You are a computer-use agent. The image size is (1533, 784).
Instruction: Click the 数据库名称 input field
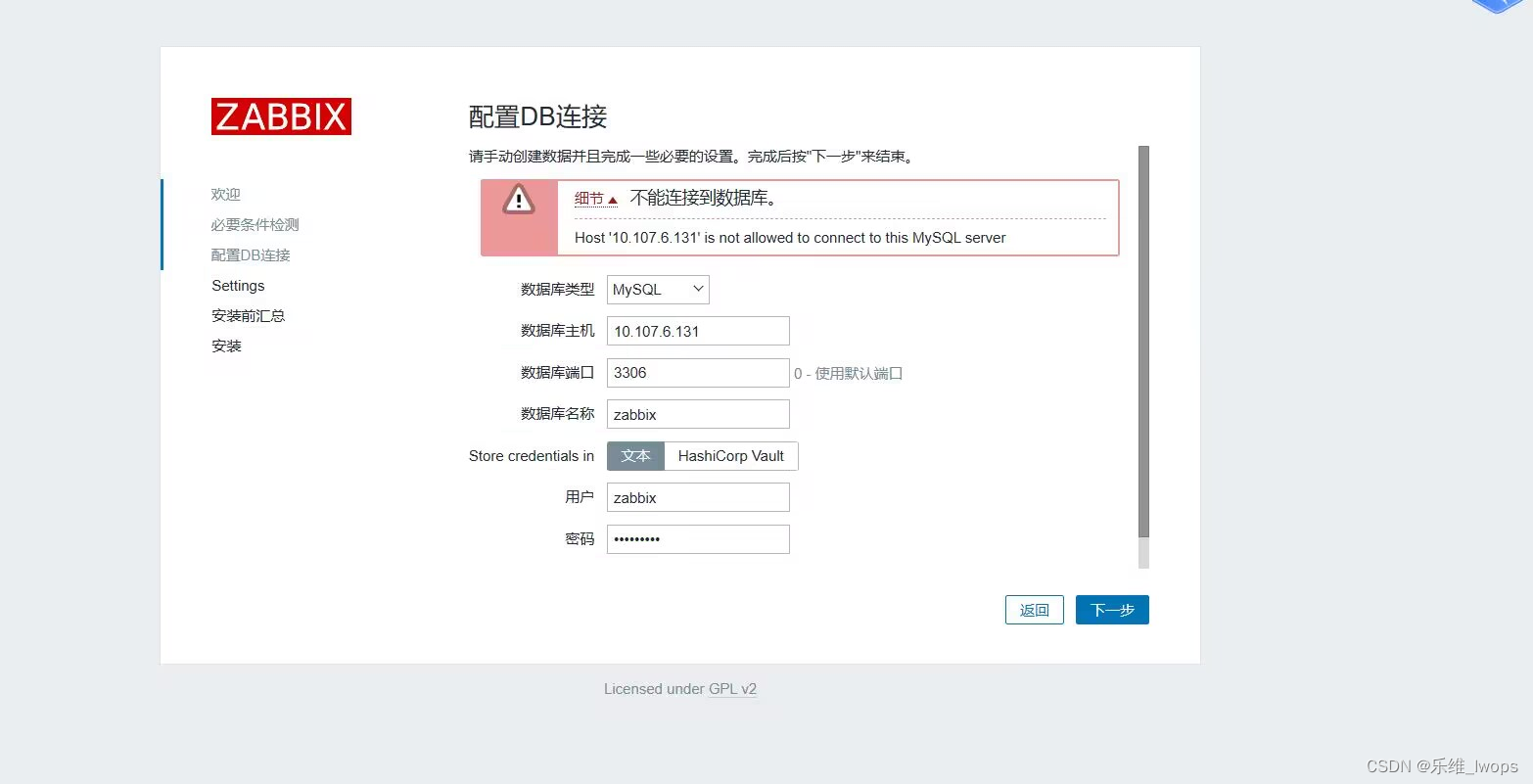tap(698, 414)
